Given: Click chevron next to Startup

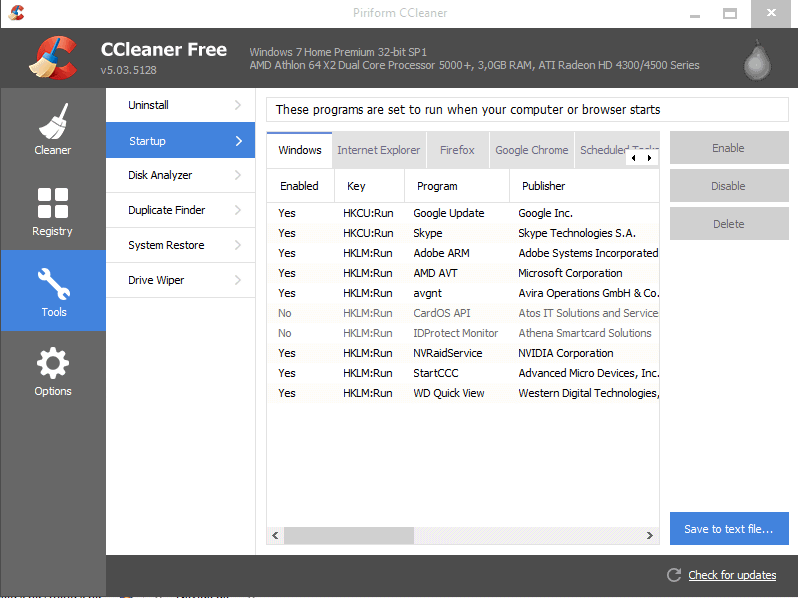Looking at the screenshot, I should 239,141.
